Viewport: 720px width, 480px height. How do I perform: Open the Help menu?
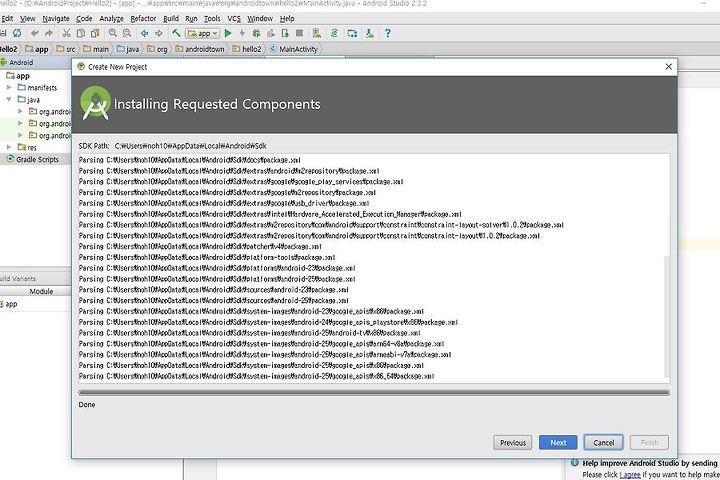tap(287, 18)
